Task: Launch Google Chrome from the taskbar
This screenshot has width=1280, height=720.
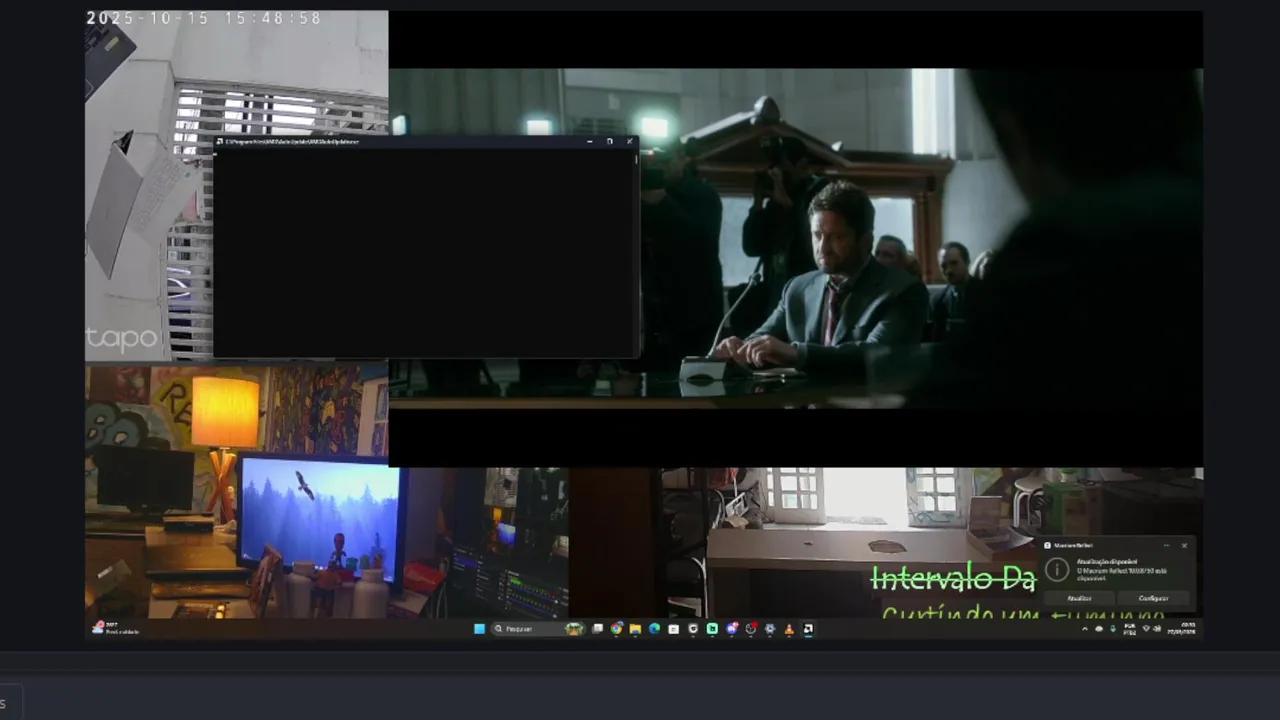Action: tap(616, 629)
